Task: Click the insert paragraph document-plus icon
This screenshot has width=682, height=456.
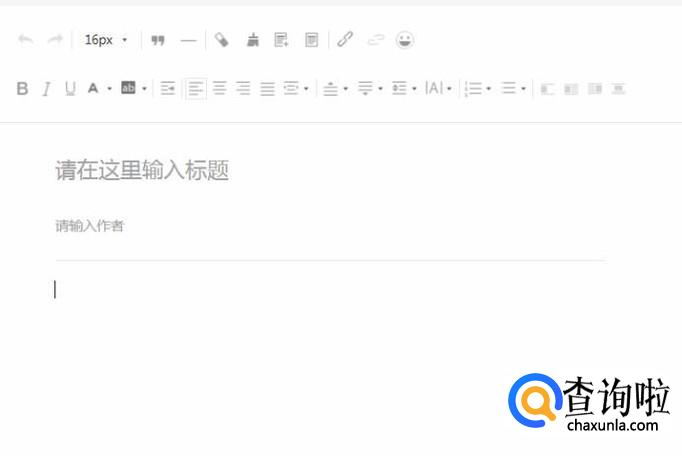Action: tap(281, 40)
